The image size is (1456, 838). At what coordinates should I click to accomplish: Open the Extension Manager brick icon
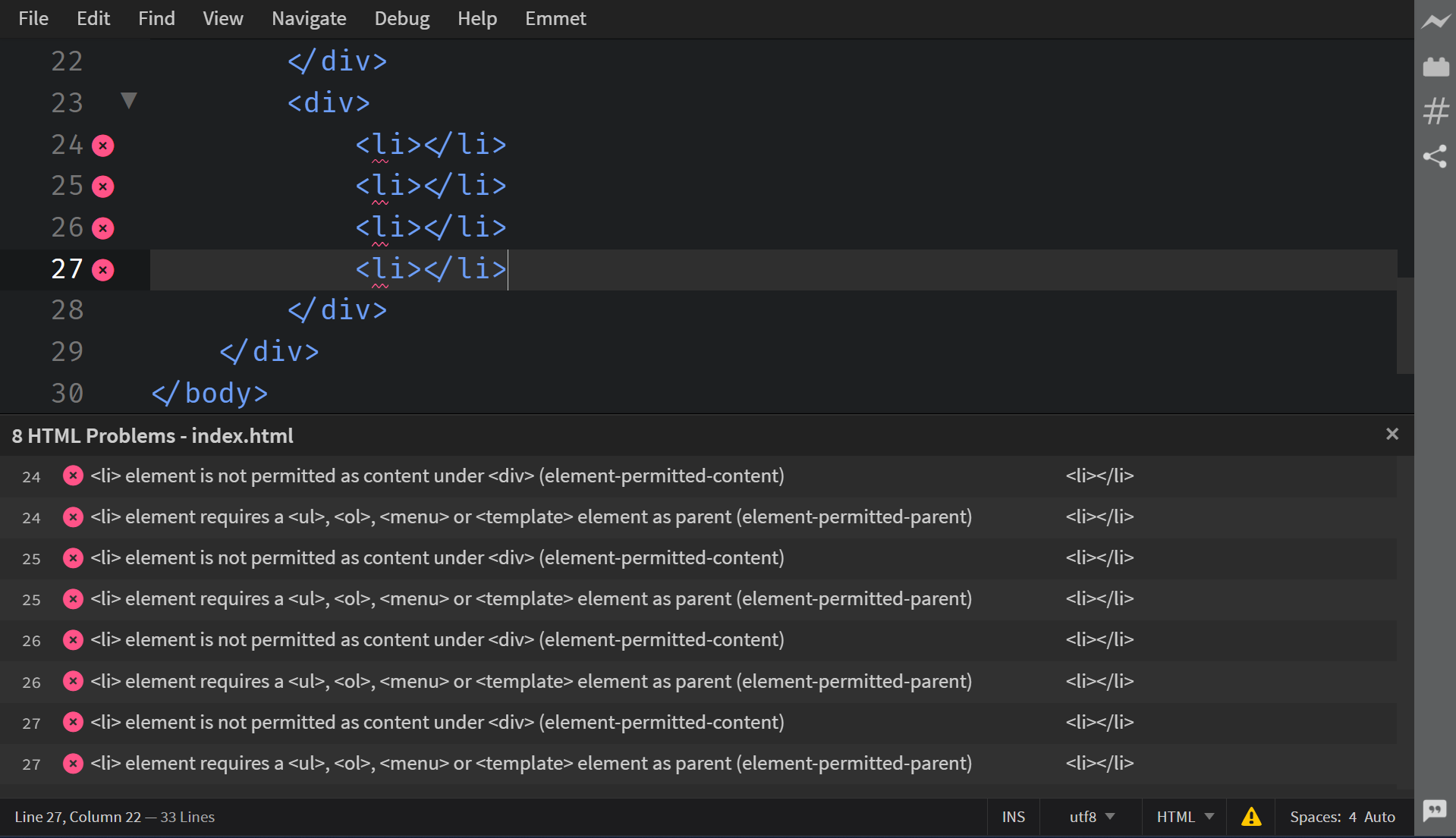click(x=1436, y=67)
